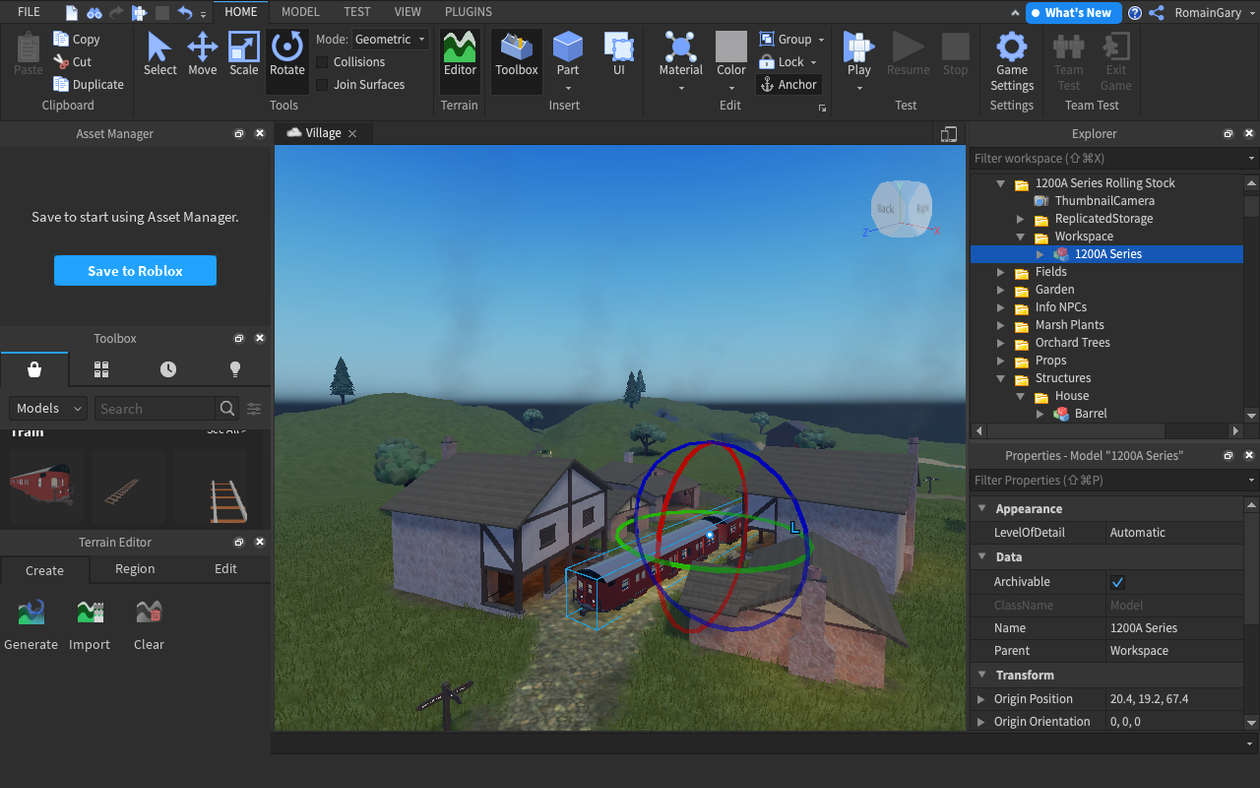This screenshot has width=1260, height=788.
Task: Open the RomainGary account dropdown
Action: point(1214,13)
